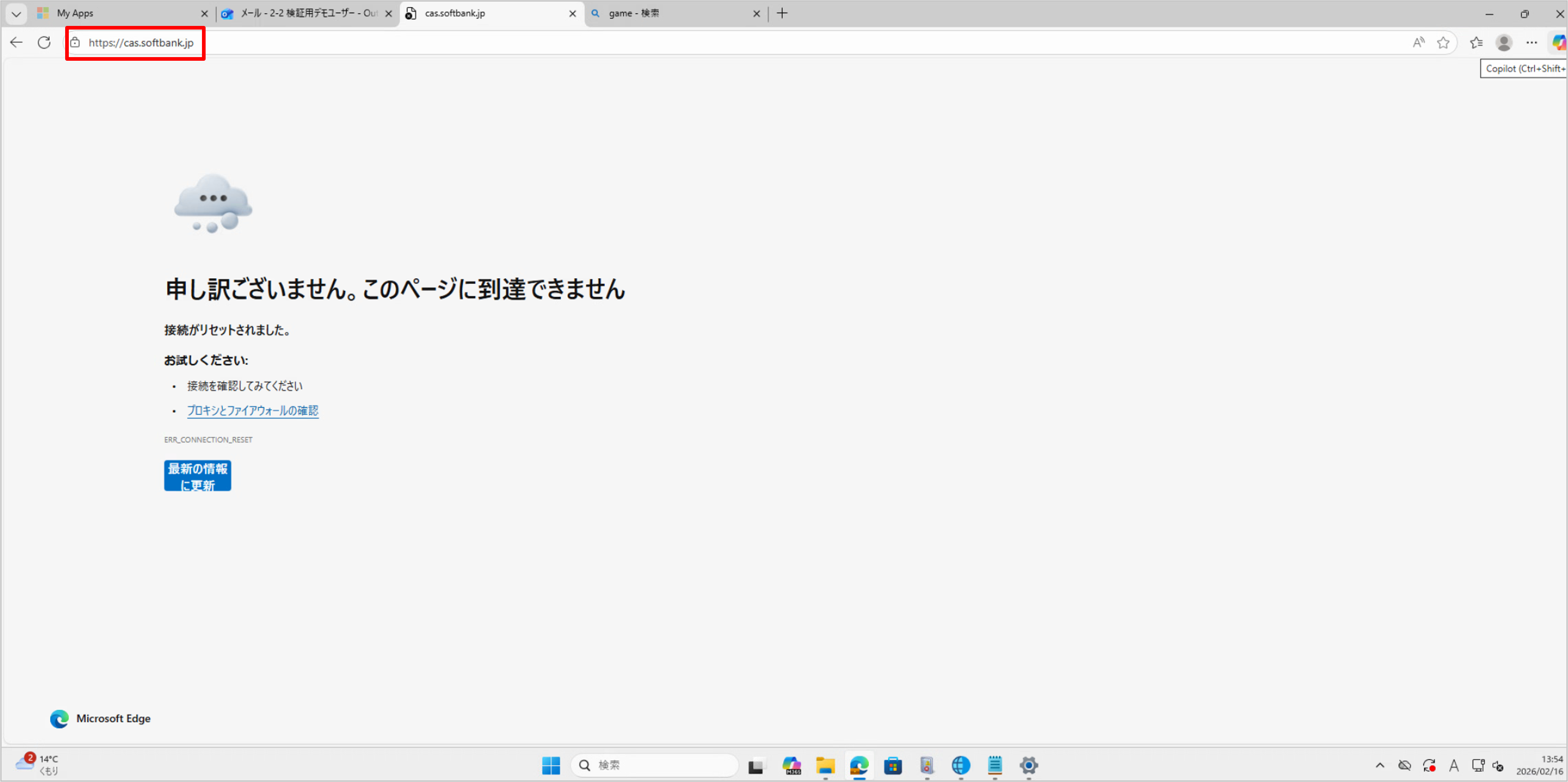View site information lock icon
Image resolution: width=1568 pixels, height=782 pixels.
75,43
